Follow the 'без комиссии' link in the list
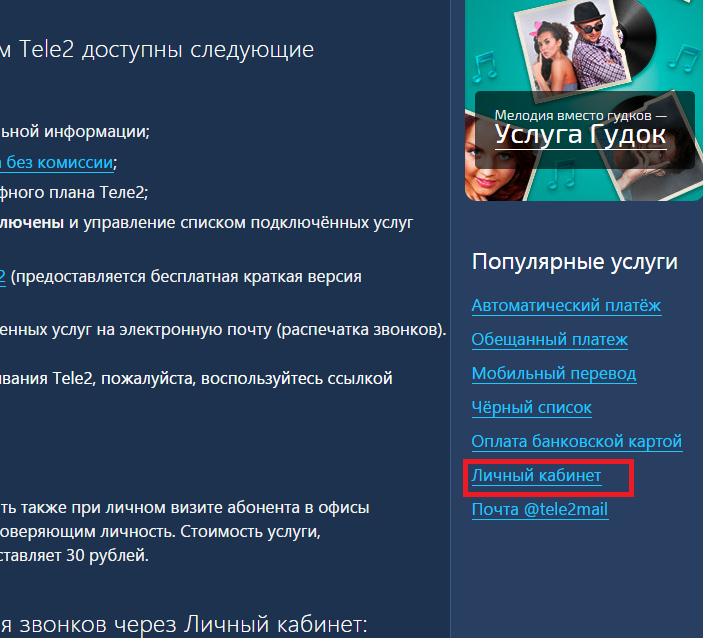 point(58,161)
